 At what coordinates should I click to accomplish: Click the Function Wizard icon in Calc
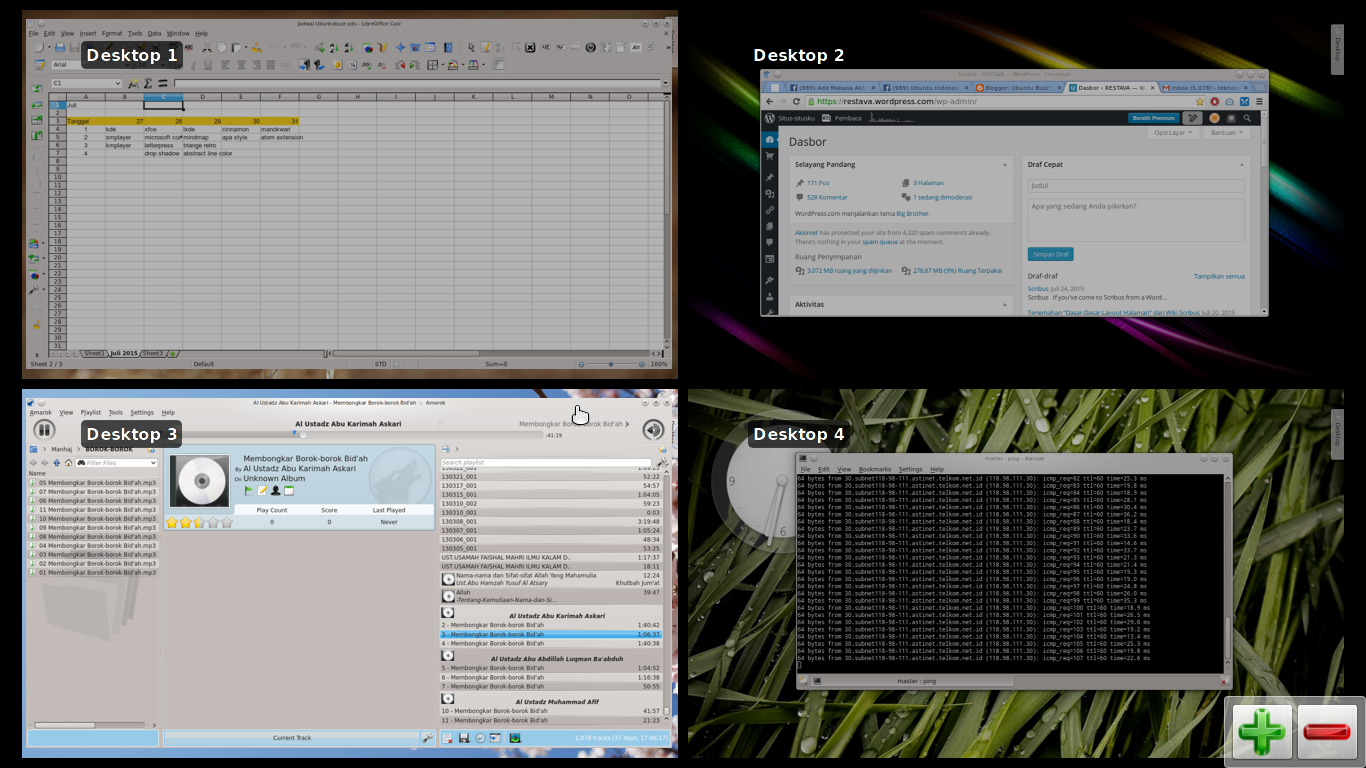pyautogui.click(x=133, y=83)
